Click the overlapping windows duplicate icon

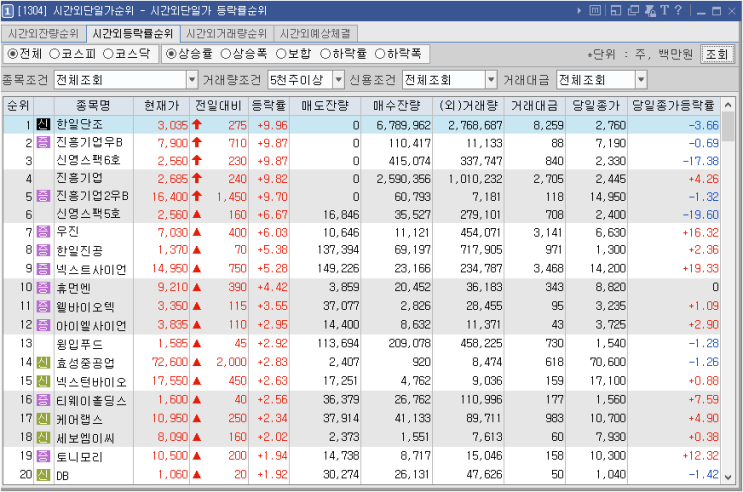(633, 10)
